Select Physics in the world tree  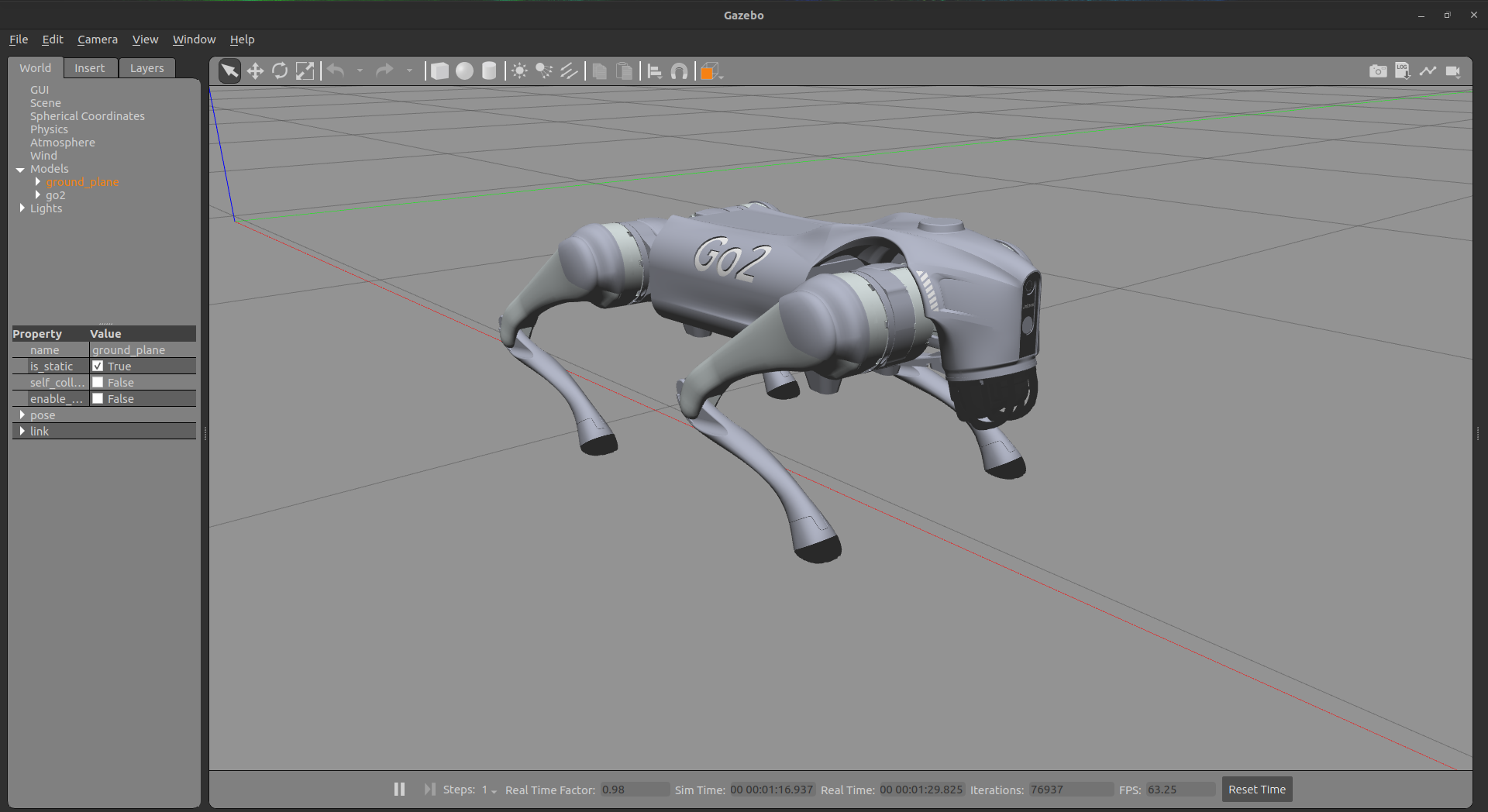49,129
